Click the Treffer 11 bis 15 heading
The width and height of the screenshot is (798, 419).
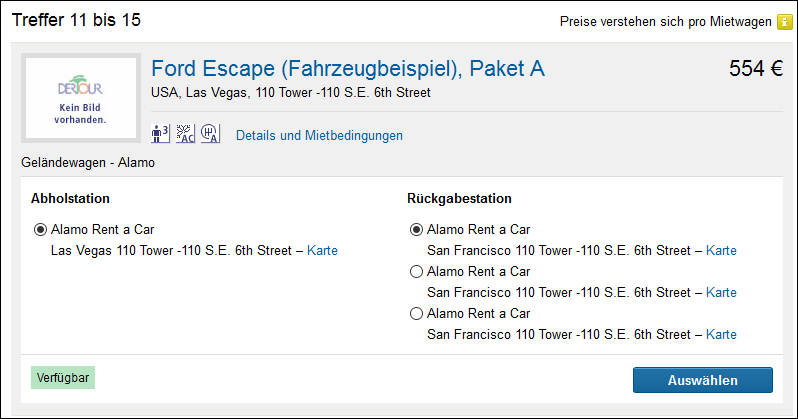(76, 21)
